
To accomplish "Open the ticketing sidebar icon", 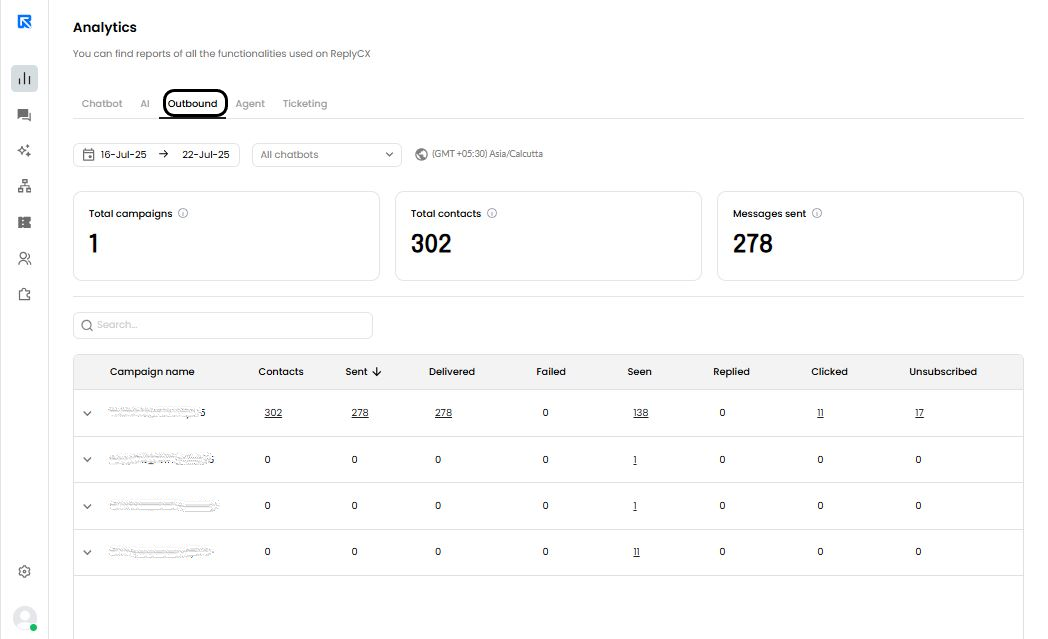I will pos(24,223).
